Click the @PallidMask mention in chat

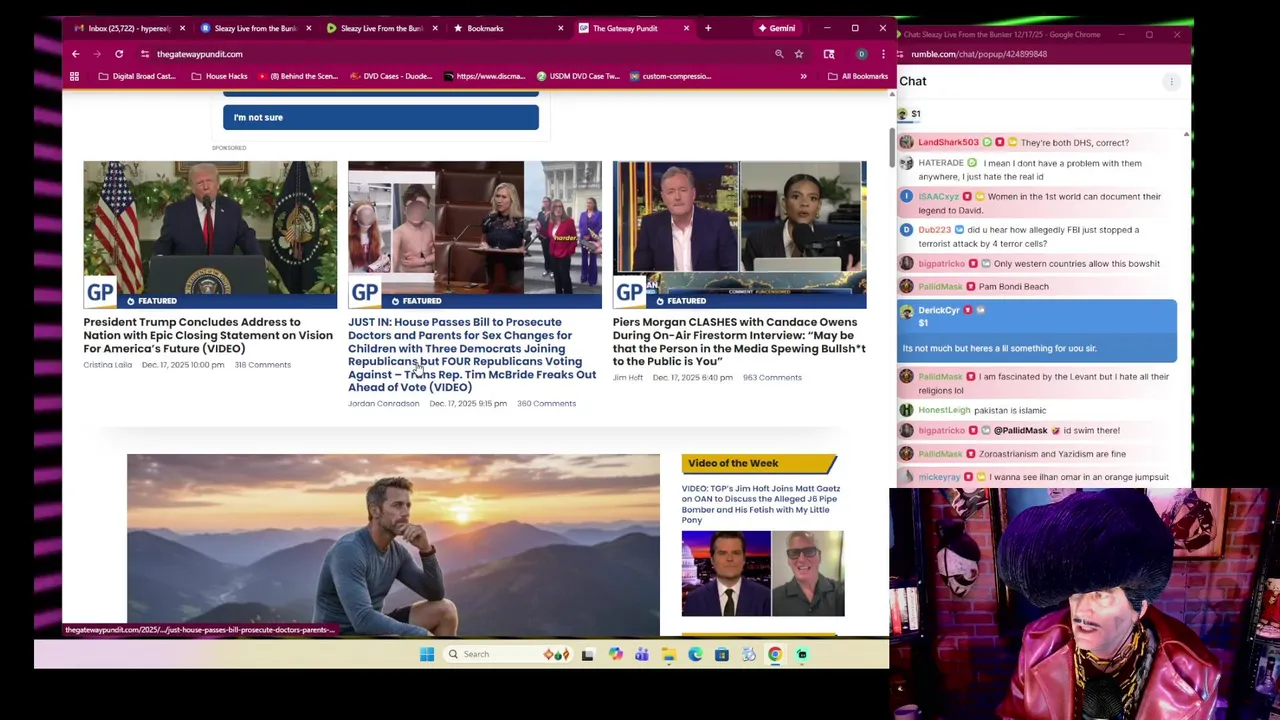click(x=1020, y=431)
